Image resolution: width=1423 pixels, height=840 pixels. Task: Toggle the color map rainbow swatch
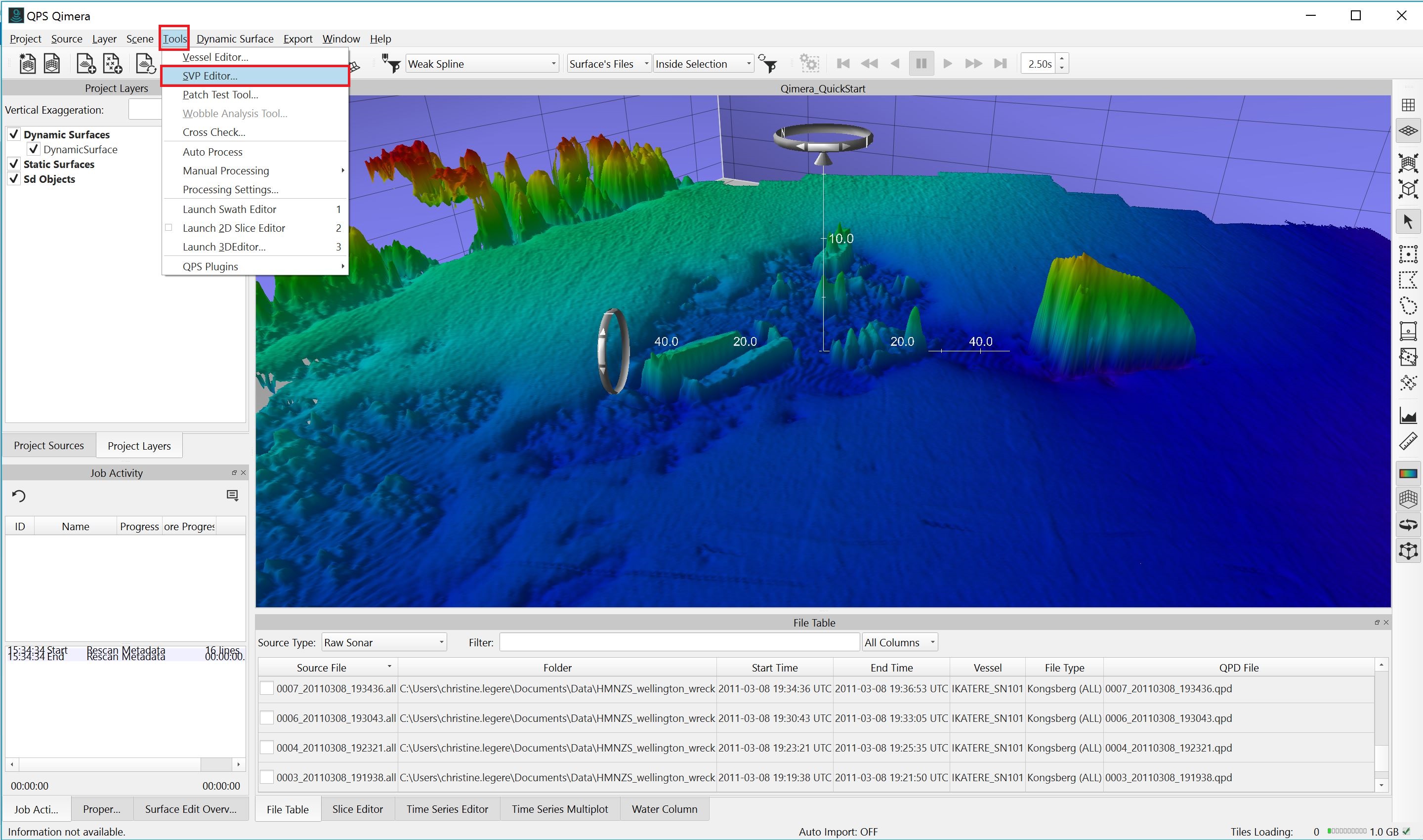pos(1408,473)
